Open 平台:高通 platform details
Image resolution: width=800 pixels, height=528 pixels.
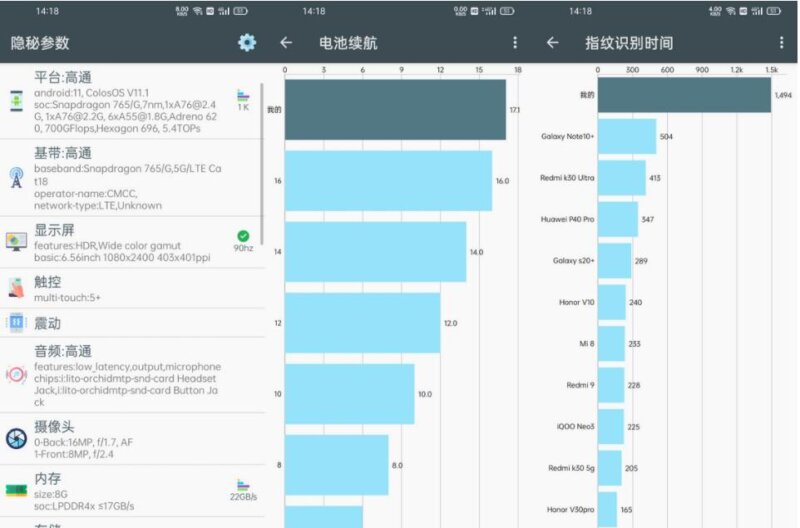tap(132, 102)
